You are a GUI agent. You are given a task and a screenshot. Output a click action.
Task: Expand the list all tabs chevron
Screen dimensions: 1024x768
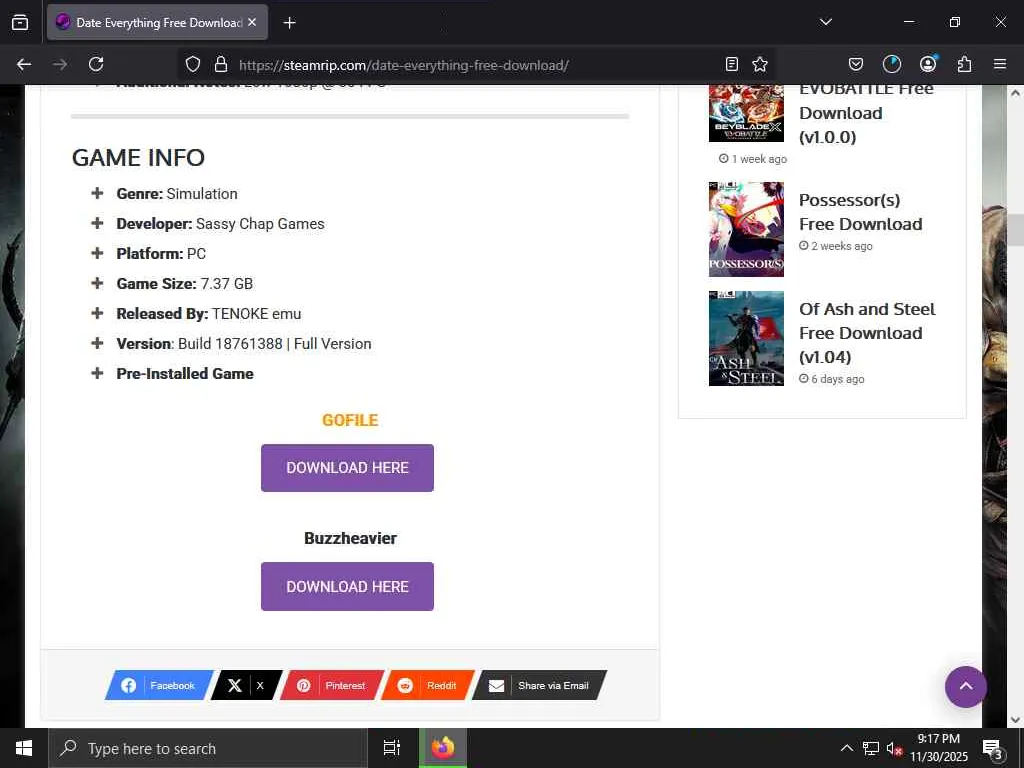pyautogui.click(x=825, y=22)
